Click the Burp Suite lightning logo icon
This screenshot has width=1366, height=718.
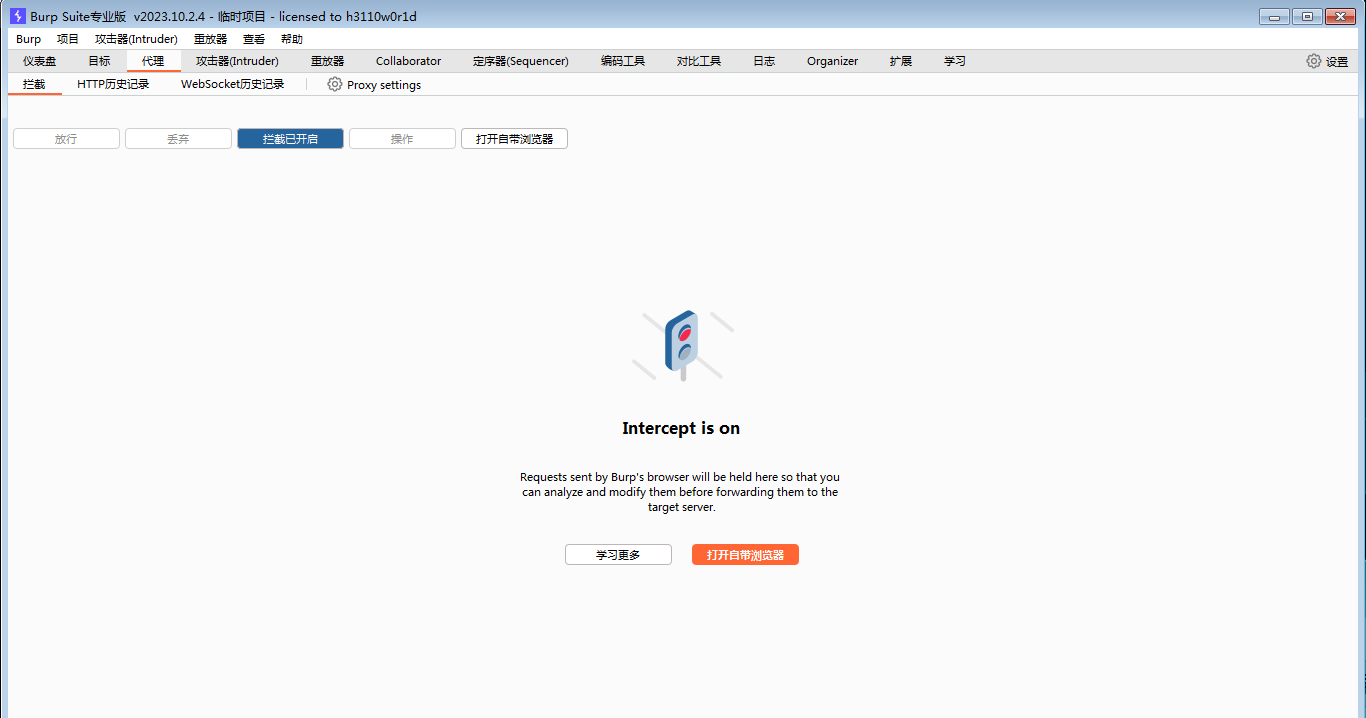tap(18, 16)
